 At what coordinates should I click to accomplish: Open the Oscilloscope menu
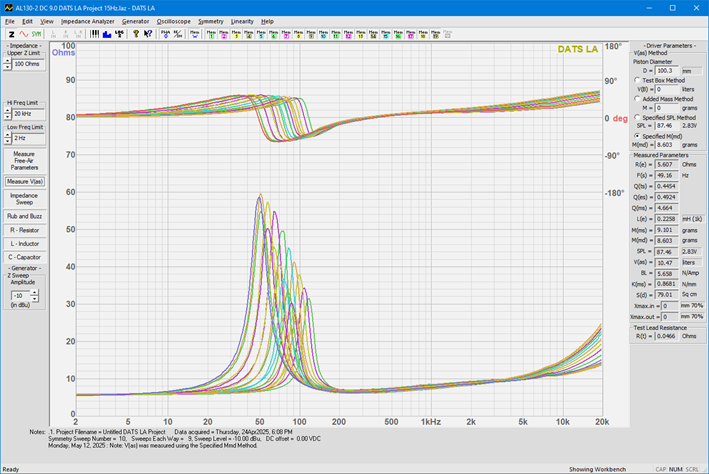pos(174,21)
